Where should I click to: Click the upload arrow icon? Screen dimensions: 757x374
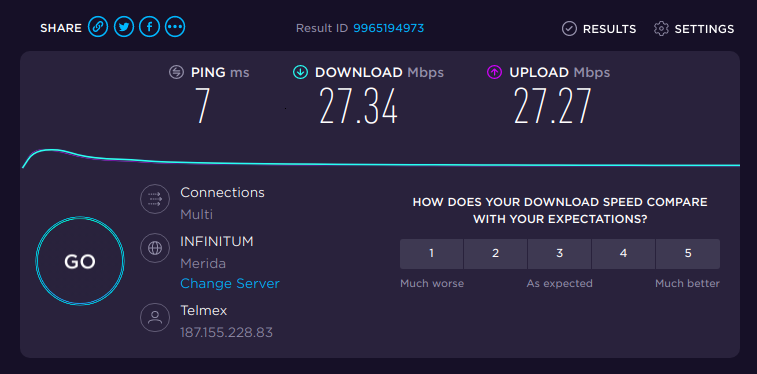[494, 72]
